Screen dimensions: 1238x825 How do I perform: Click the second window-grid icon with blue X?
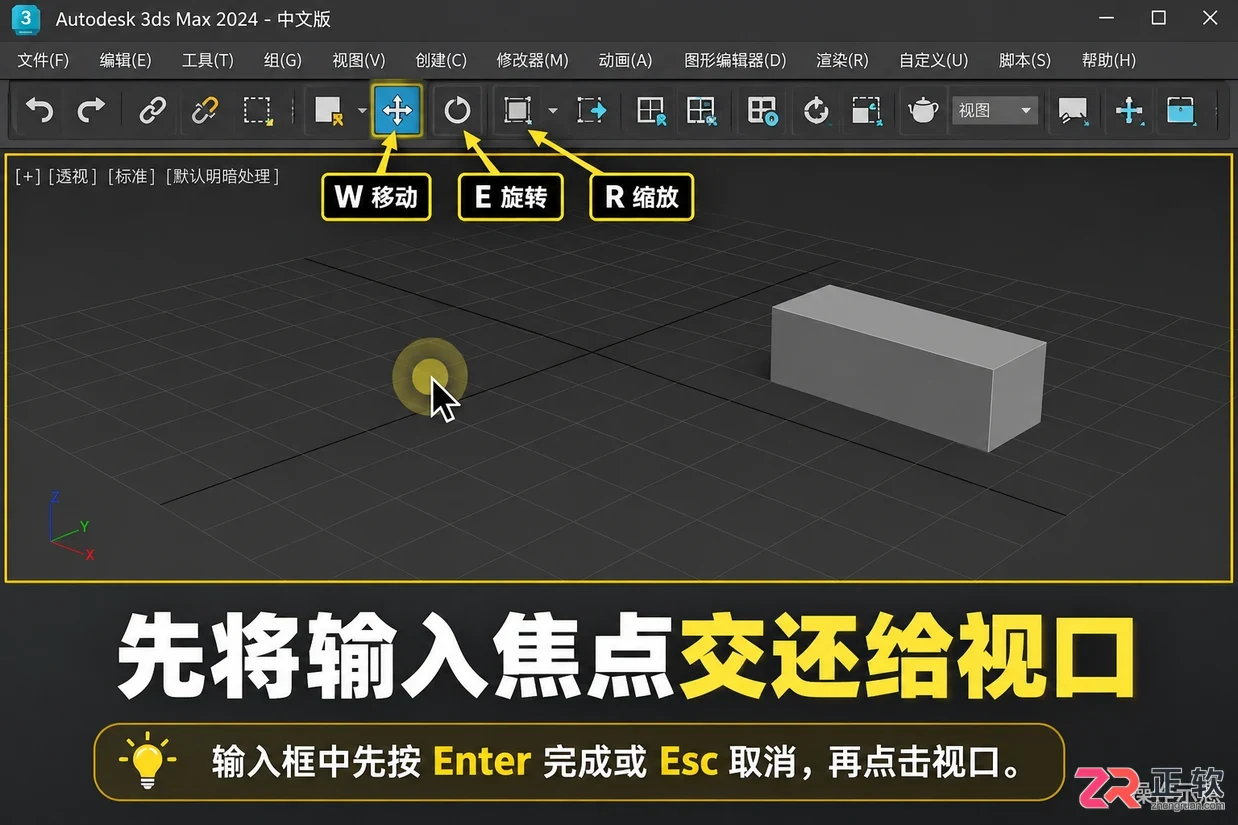702,110
